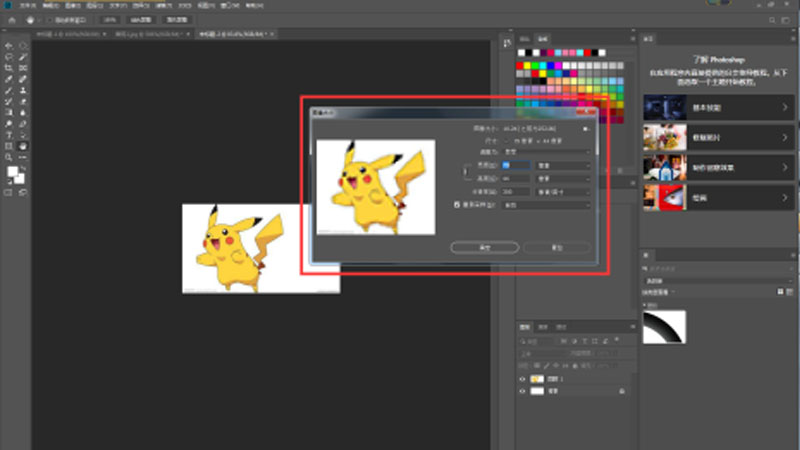Viewport: 800px width, 450px height.
Task: Switch Libraries panel to list view
Action: tap(790, 292)
